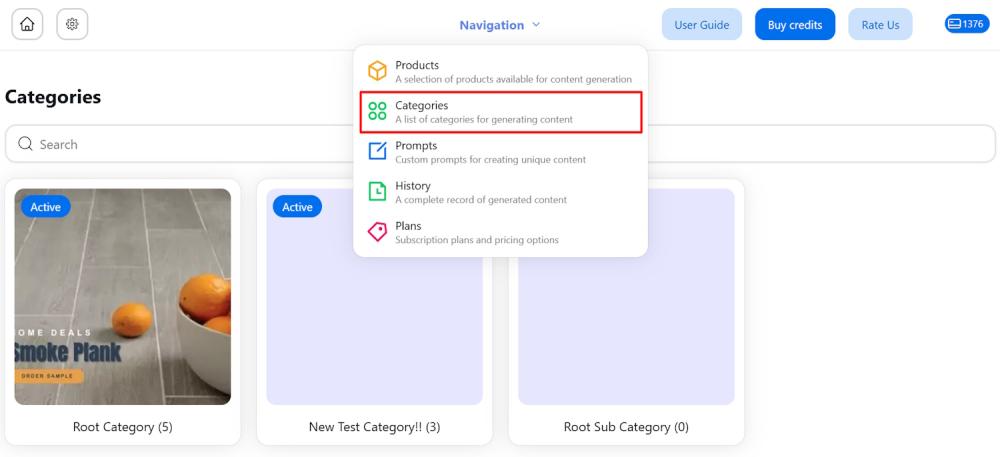Open the Root Category thumbnail image
The width and height of the screenshot is (1000, 457).
click(x=122, y=296)
